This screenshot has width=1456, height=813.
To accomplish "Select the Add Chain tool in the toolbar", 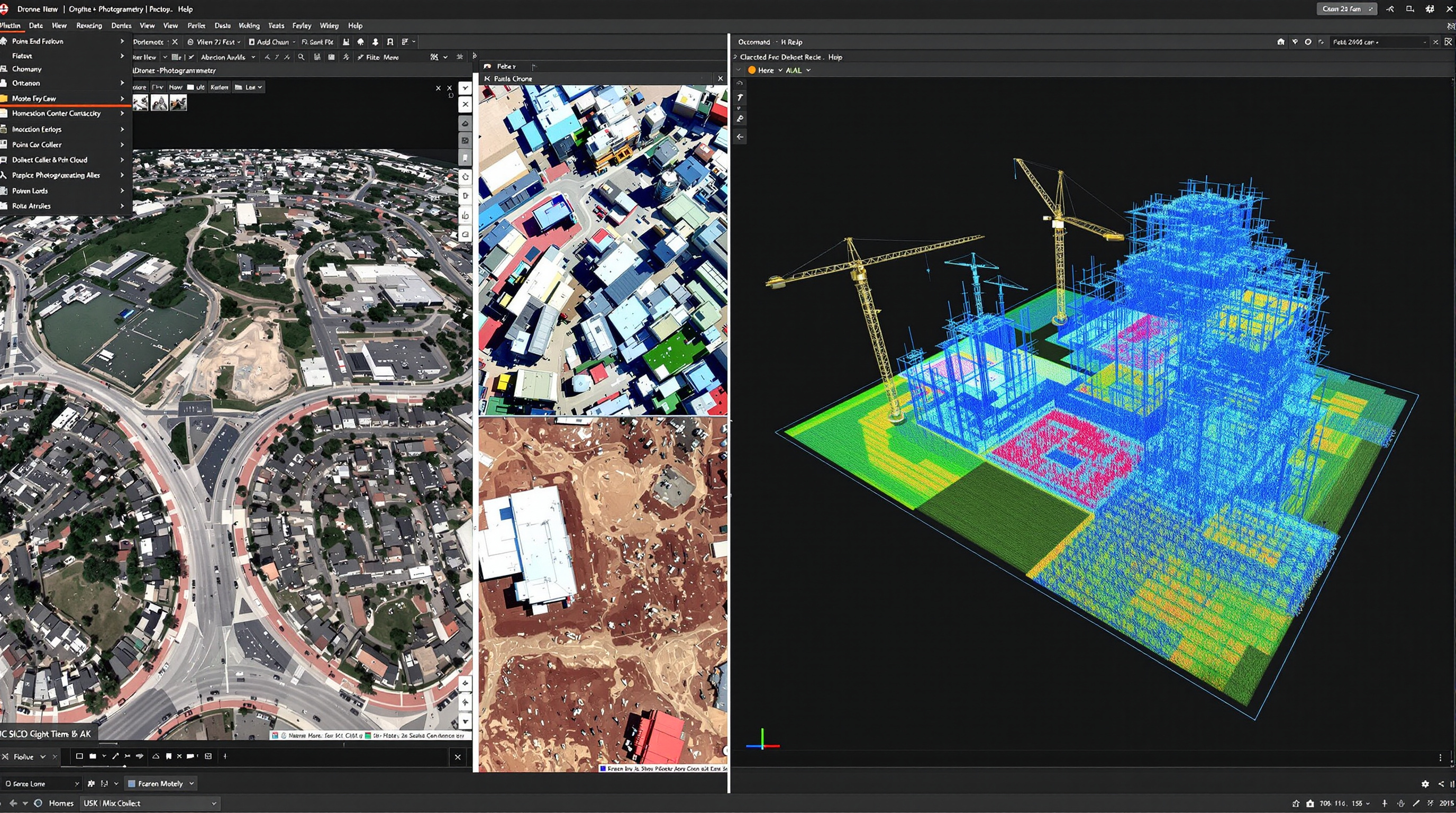I will click(x=271, y=42).
